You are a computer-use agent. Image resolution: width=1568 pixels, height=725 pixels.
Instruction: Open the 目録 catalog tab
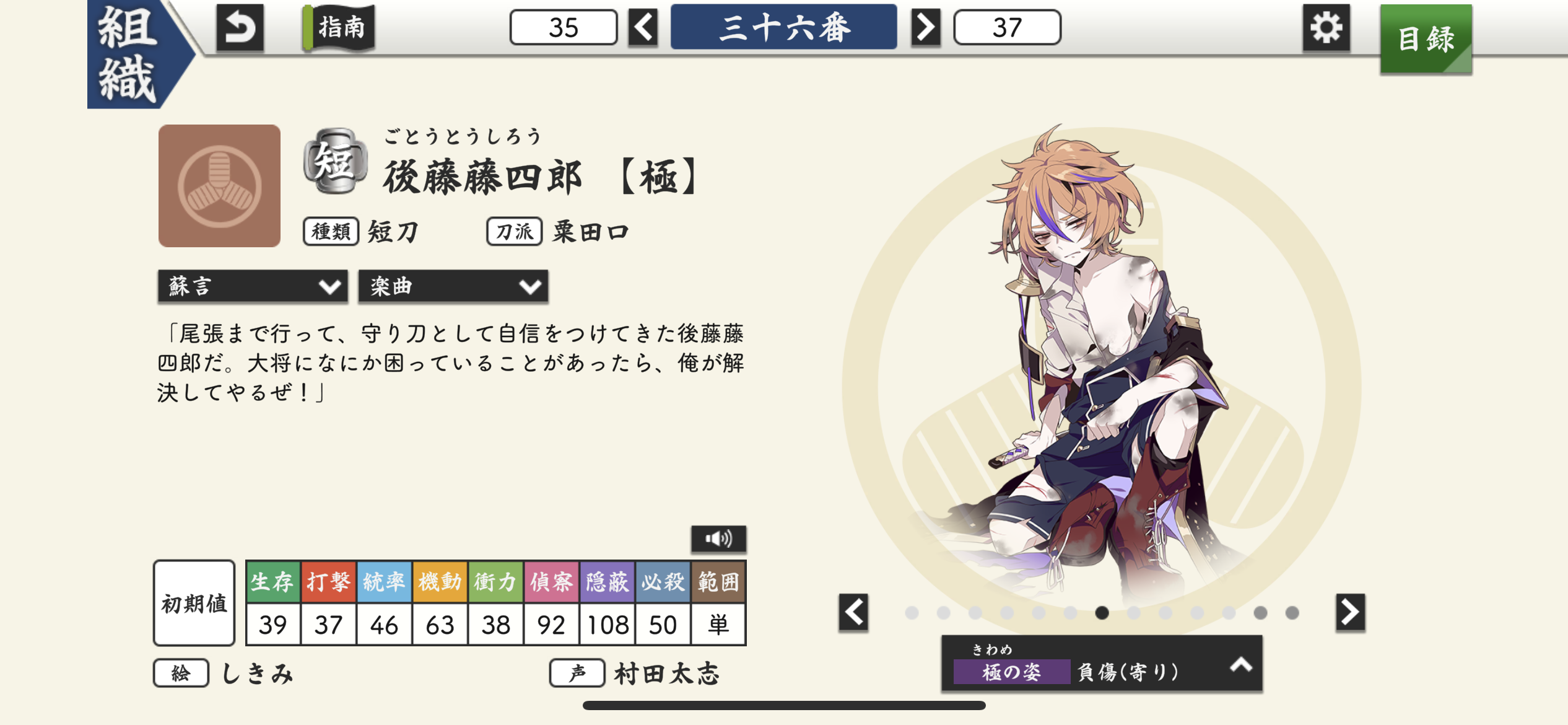pyautogui.click(x=1426, y=39)
